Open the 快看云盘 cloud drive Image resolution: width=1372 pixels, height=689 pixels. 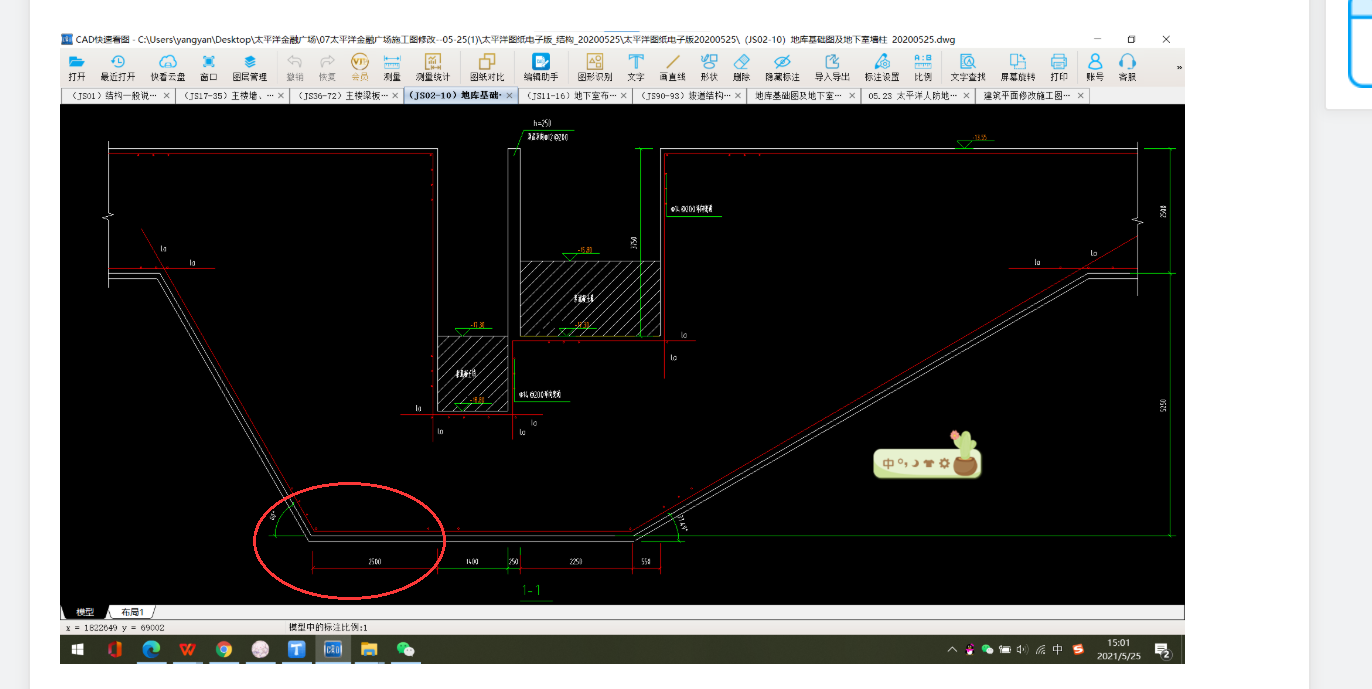[168, 67]
